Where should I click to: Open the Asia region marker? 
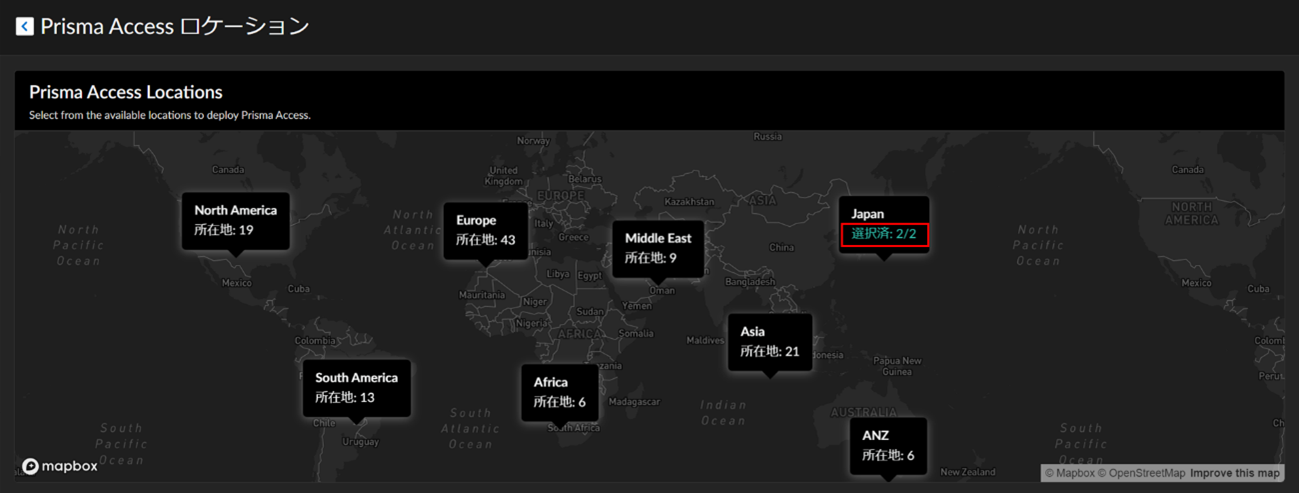click(x=770, y=342)
